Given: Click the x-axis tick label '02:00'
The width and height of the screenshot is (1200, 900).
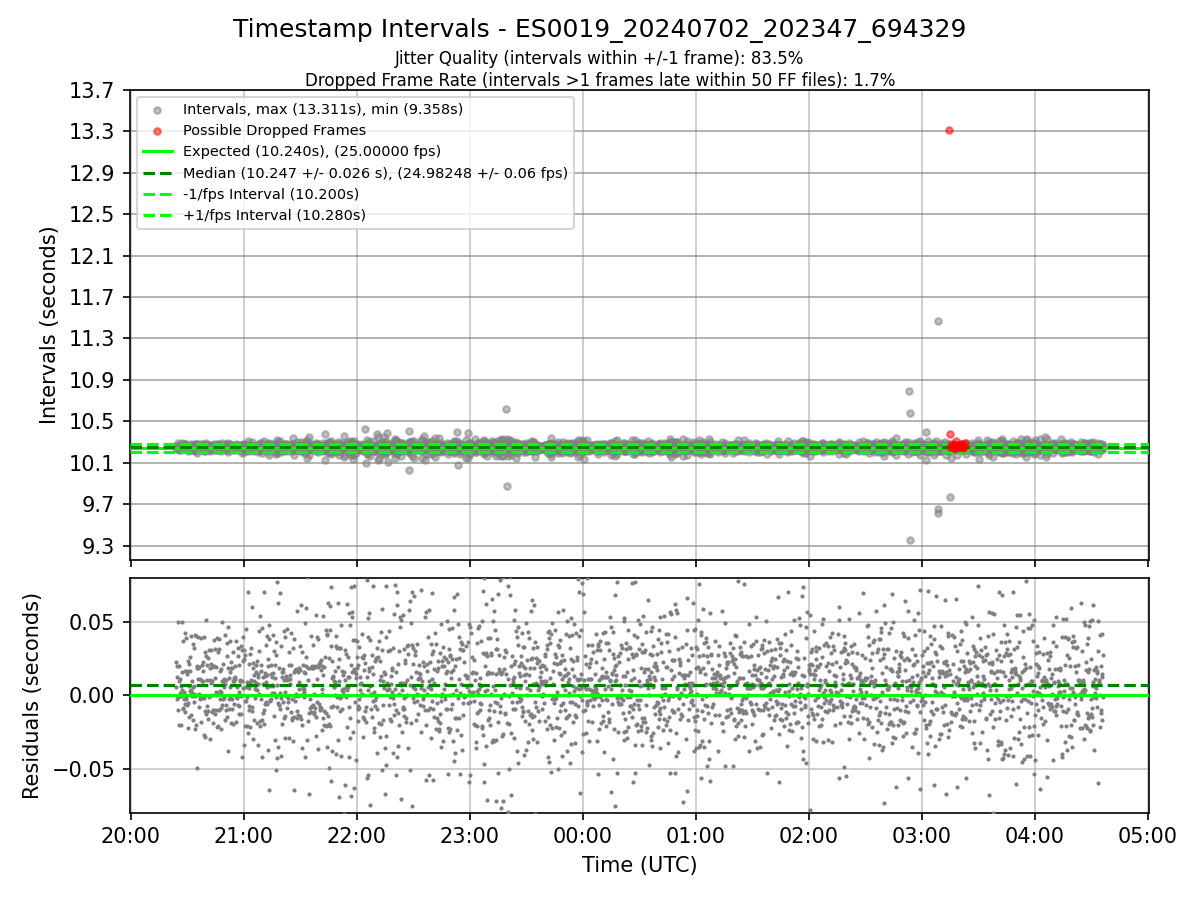Looking at the screenshot, I should click(808, 836).
